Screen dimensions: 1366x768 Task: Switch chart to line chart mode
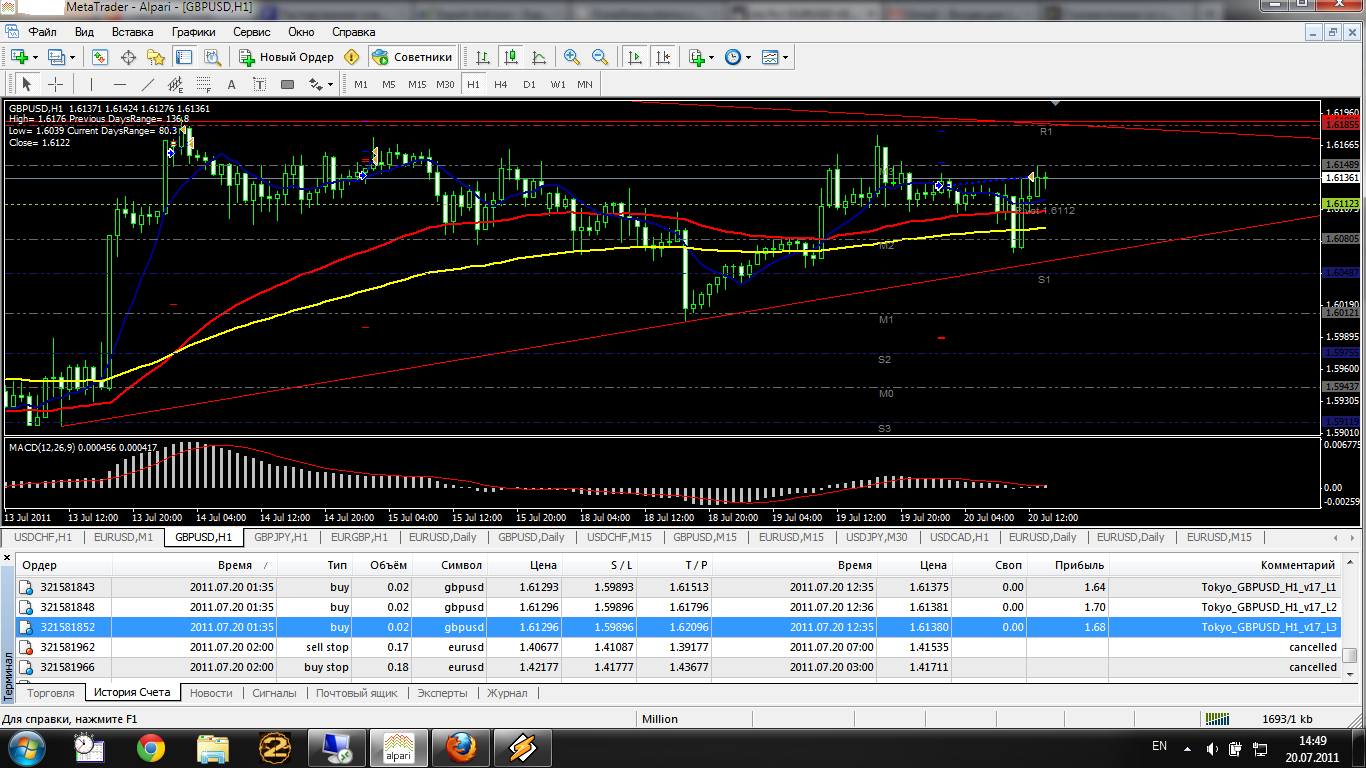pyautogui.click(x=539, y=57)
